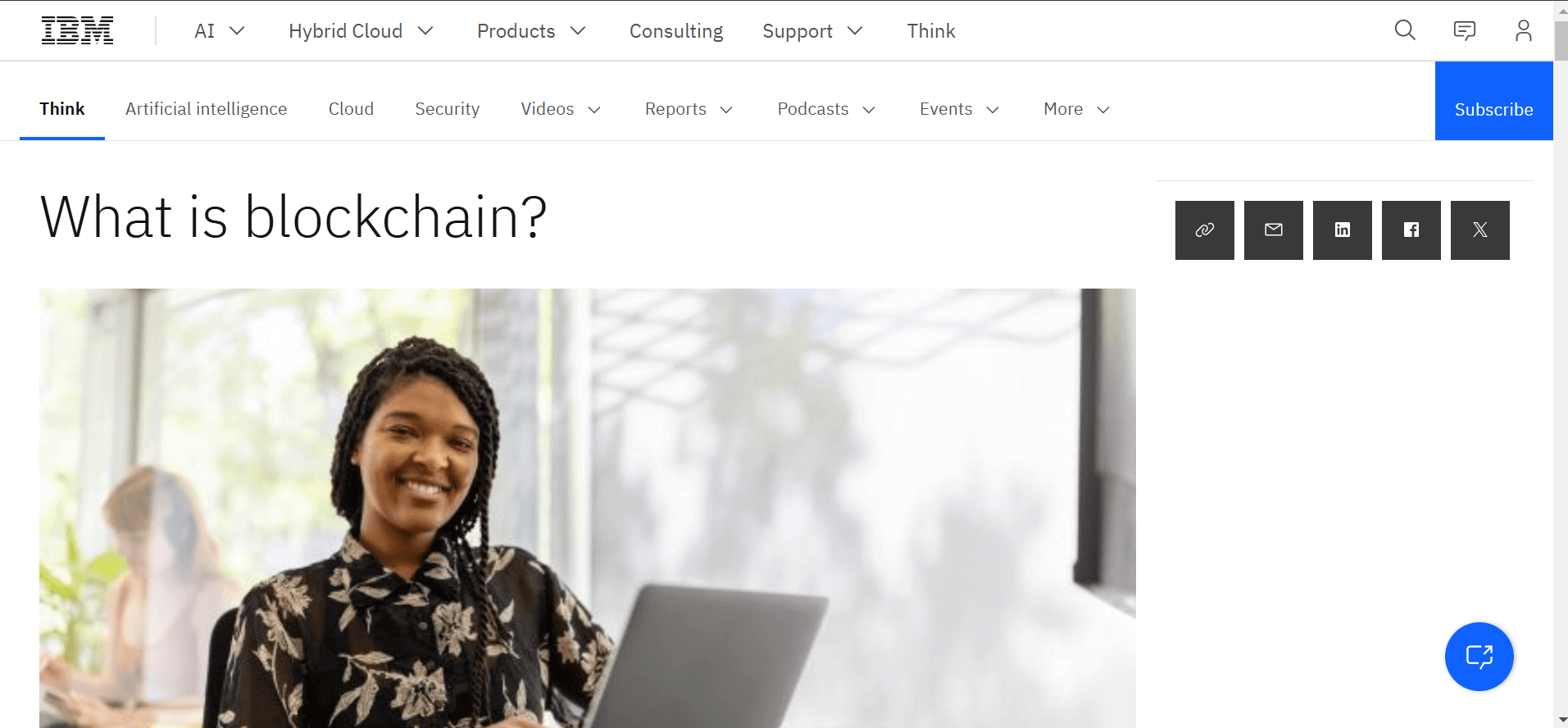Select the Artificial intelligence tab
This screenshot has height=728, width=1568.
click(207, 109)
